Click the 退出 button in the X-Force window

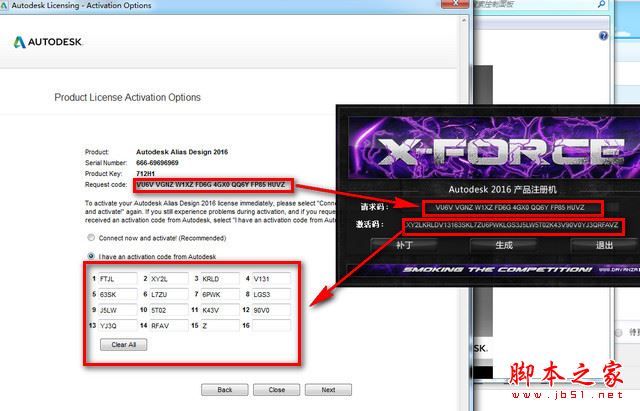pyautogui.click(x=604, y=245)
